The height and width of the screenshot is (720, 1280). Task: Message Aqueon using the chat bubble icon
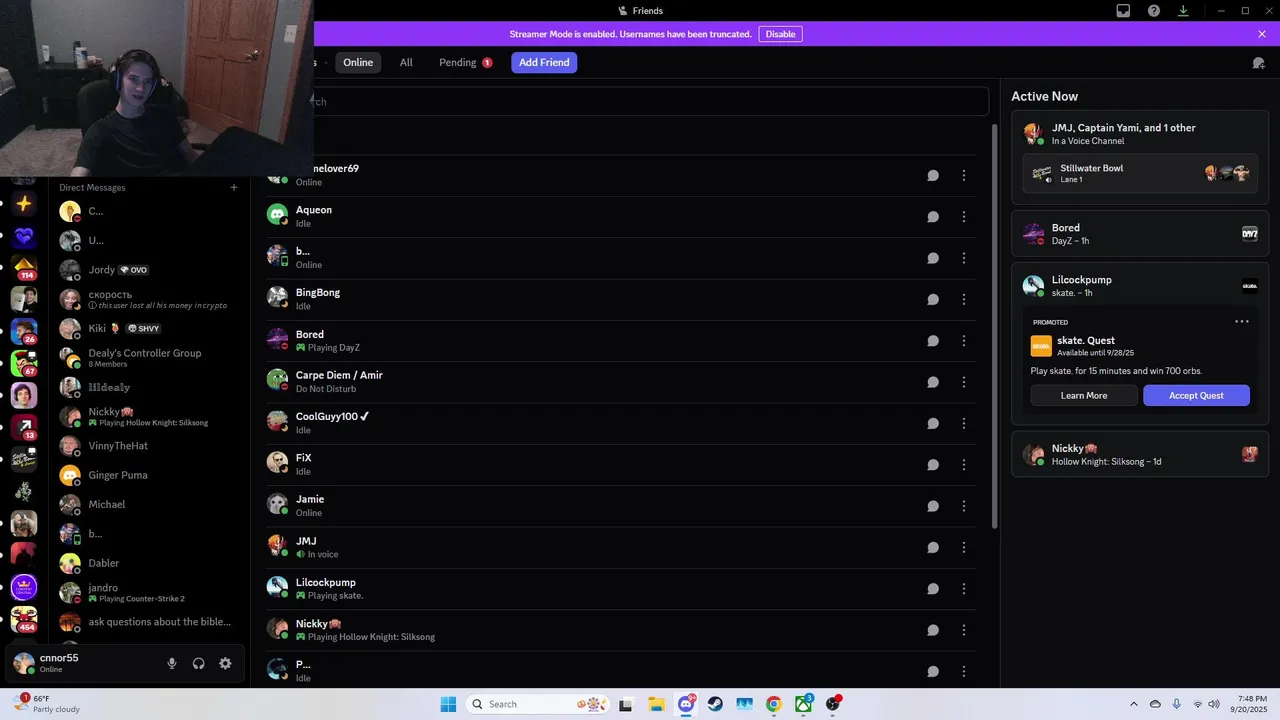933,217
